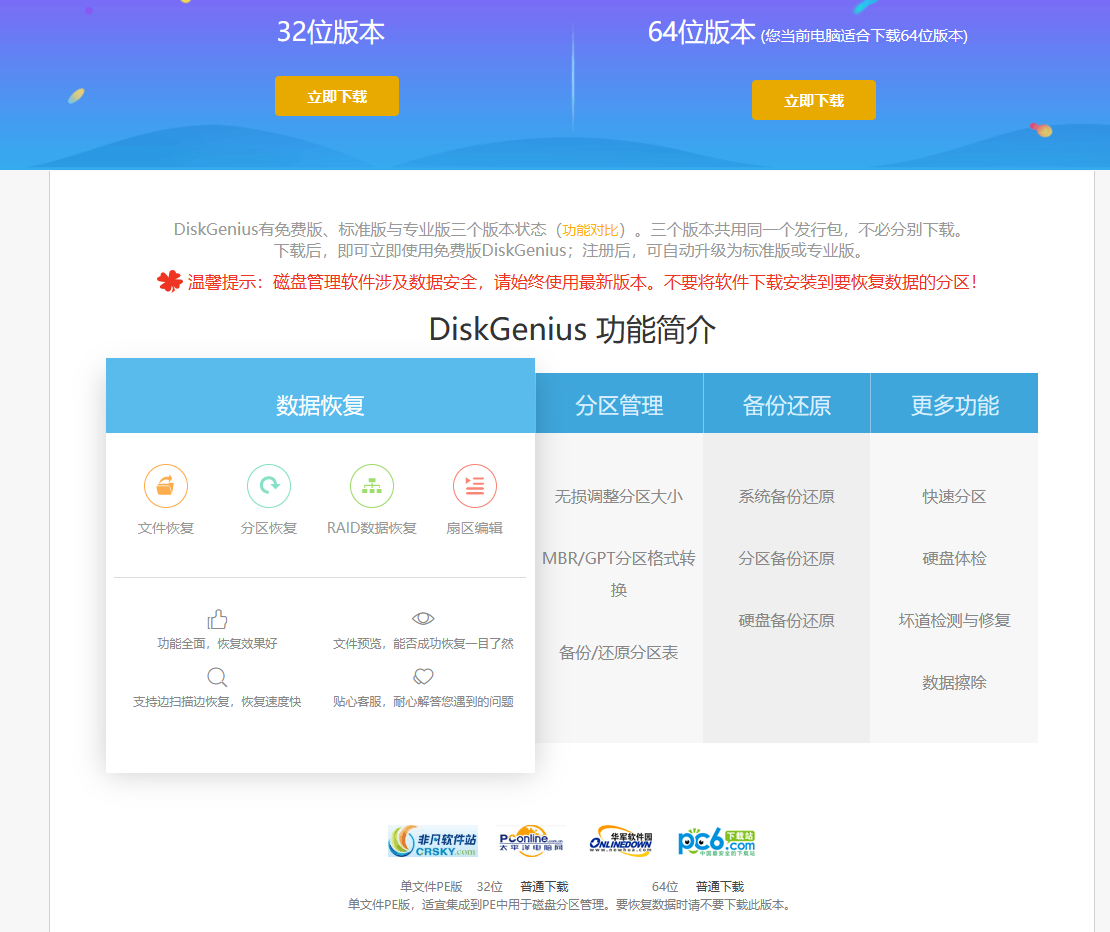Switch to the 备份还原 tab
The image size is (1110, 932).
pos(787,405)
